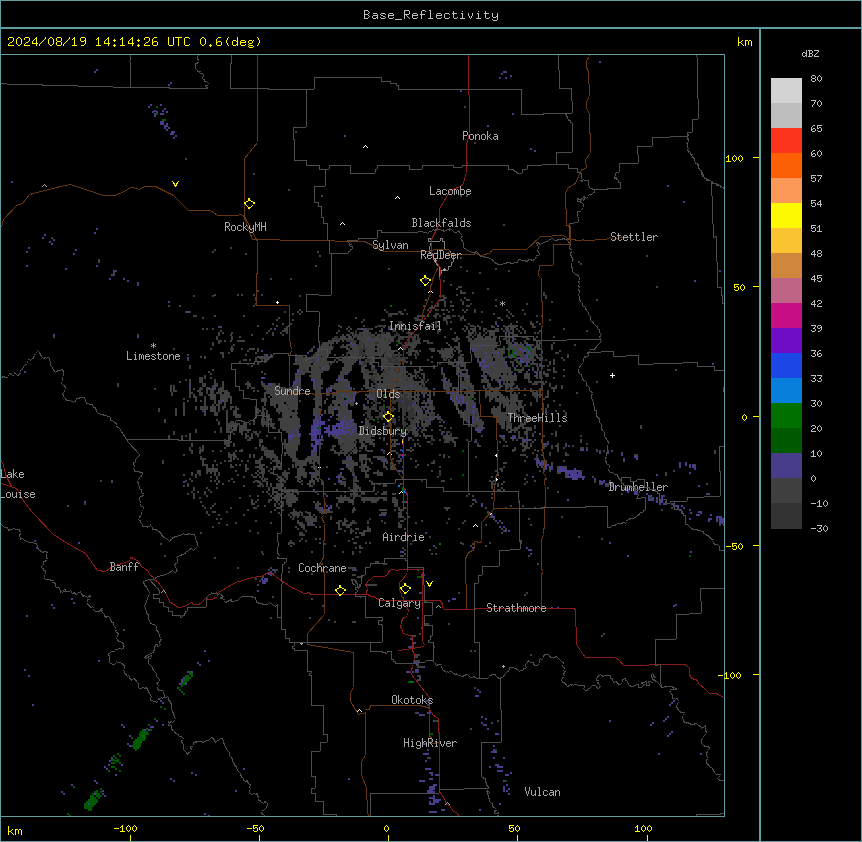
Task: Click the Limestone label
Action: pos(153,356)
